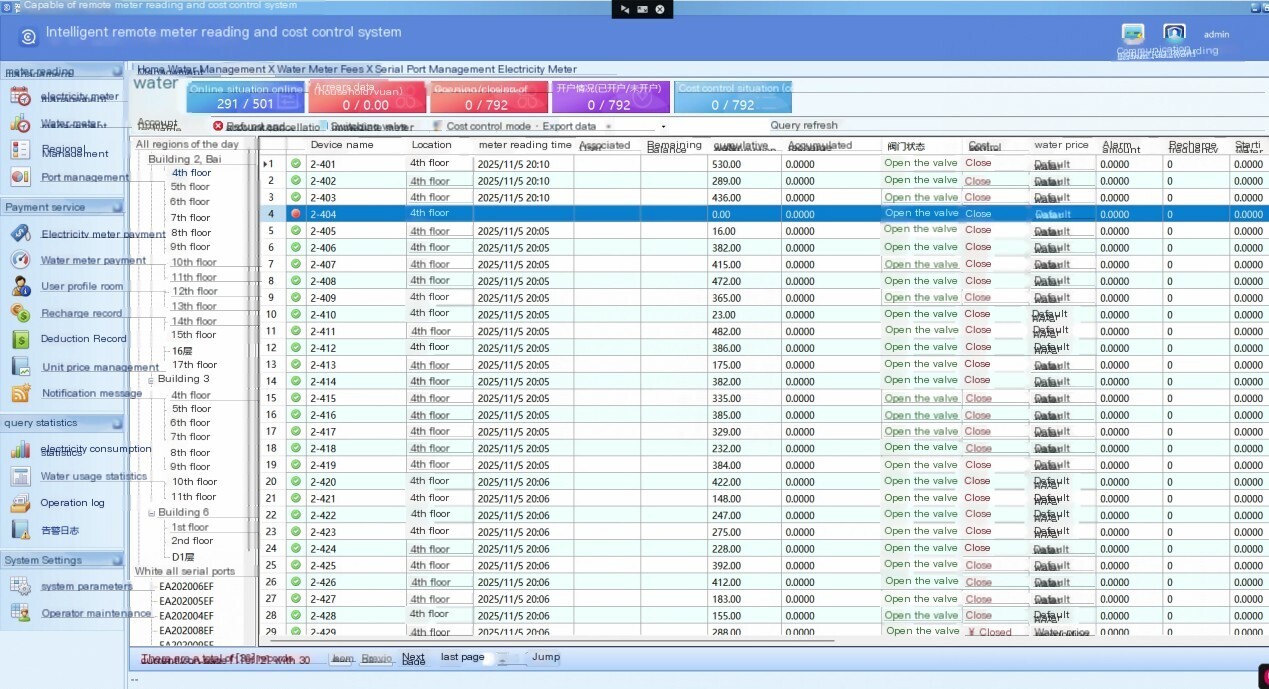Collapse the System Settings sidebar section

[x=116, y=560]
